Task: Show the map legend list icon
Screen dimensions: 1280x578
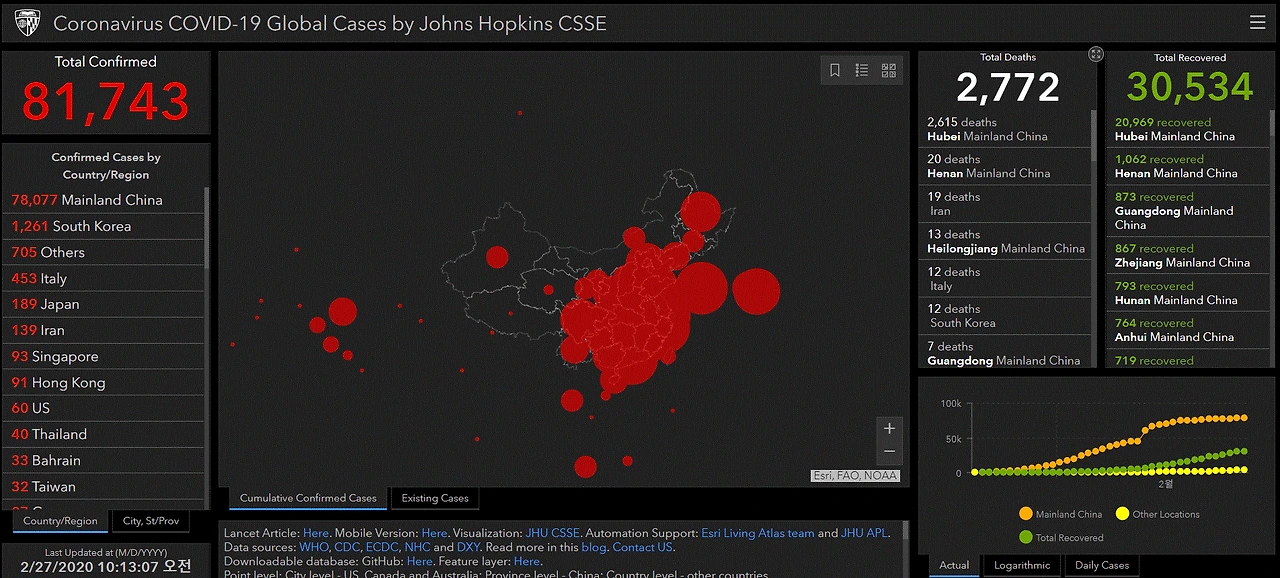Action: click(x=862, y=70)
